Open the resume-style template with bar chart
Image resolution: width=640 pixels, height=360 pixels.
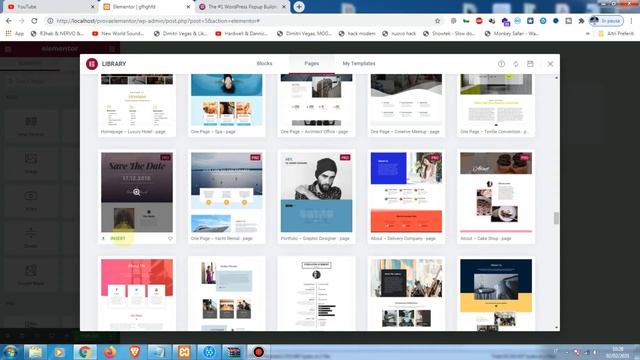pyautogui.click(x=316, y=294)
